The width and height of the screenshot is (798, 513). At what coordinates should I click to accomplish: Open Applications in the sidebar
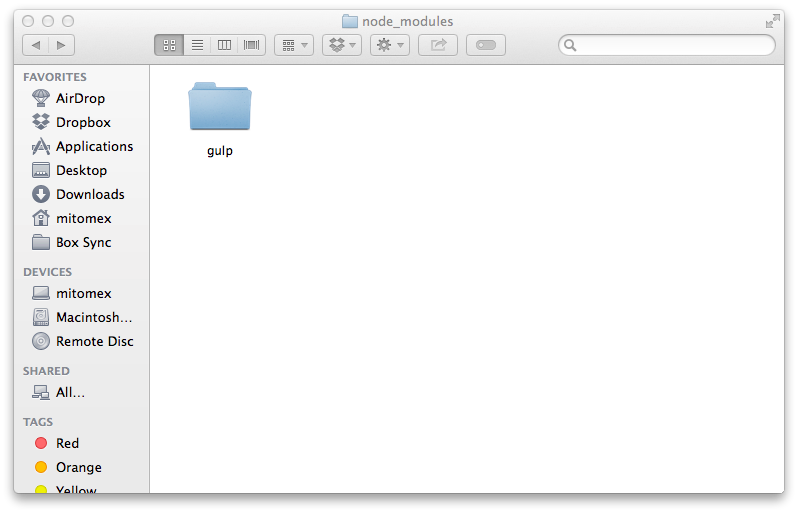click(x=81, y=147)
